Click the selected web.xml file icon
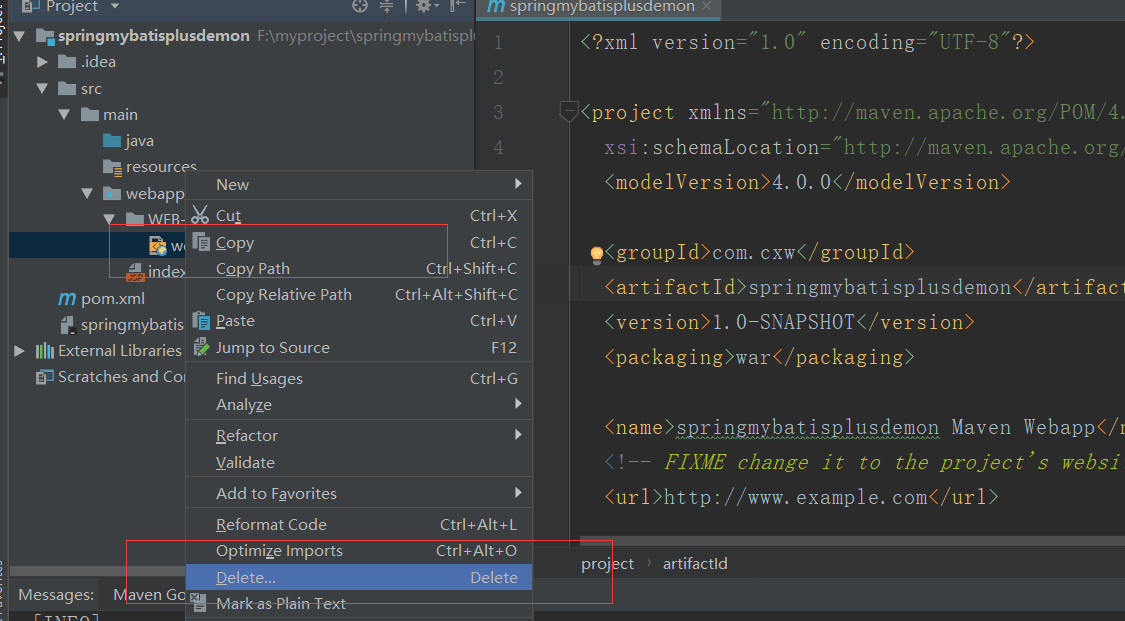Screen dimensions: 1125x621 158,245
